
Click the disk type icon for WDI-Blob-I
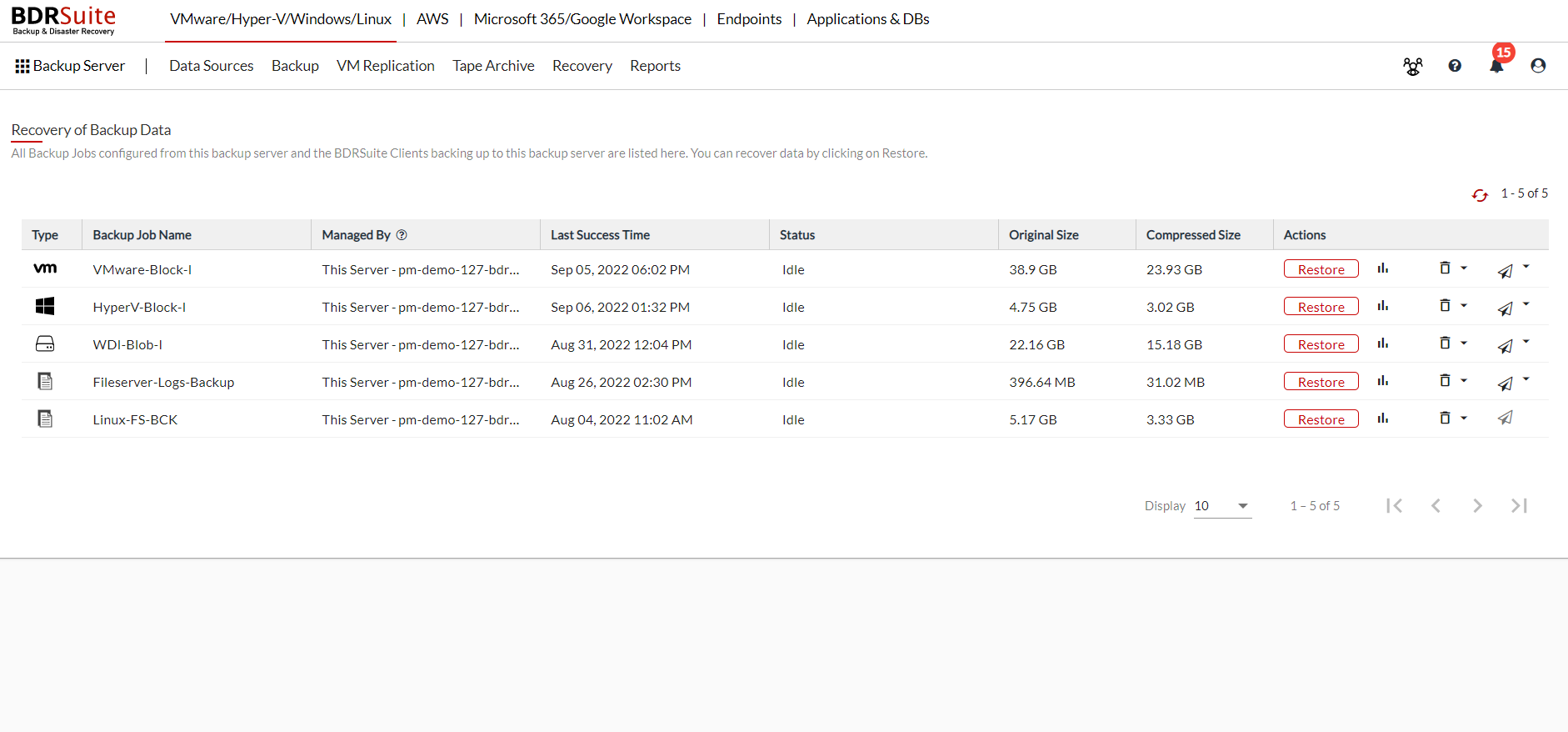tap(45, 343)
